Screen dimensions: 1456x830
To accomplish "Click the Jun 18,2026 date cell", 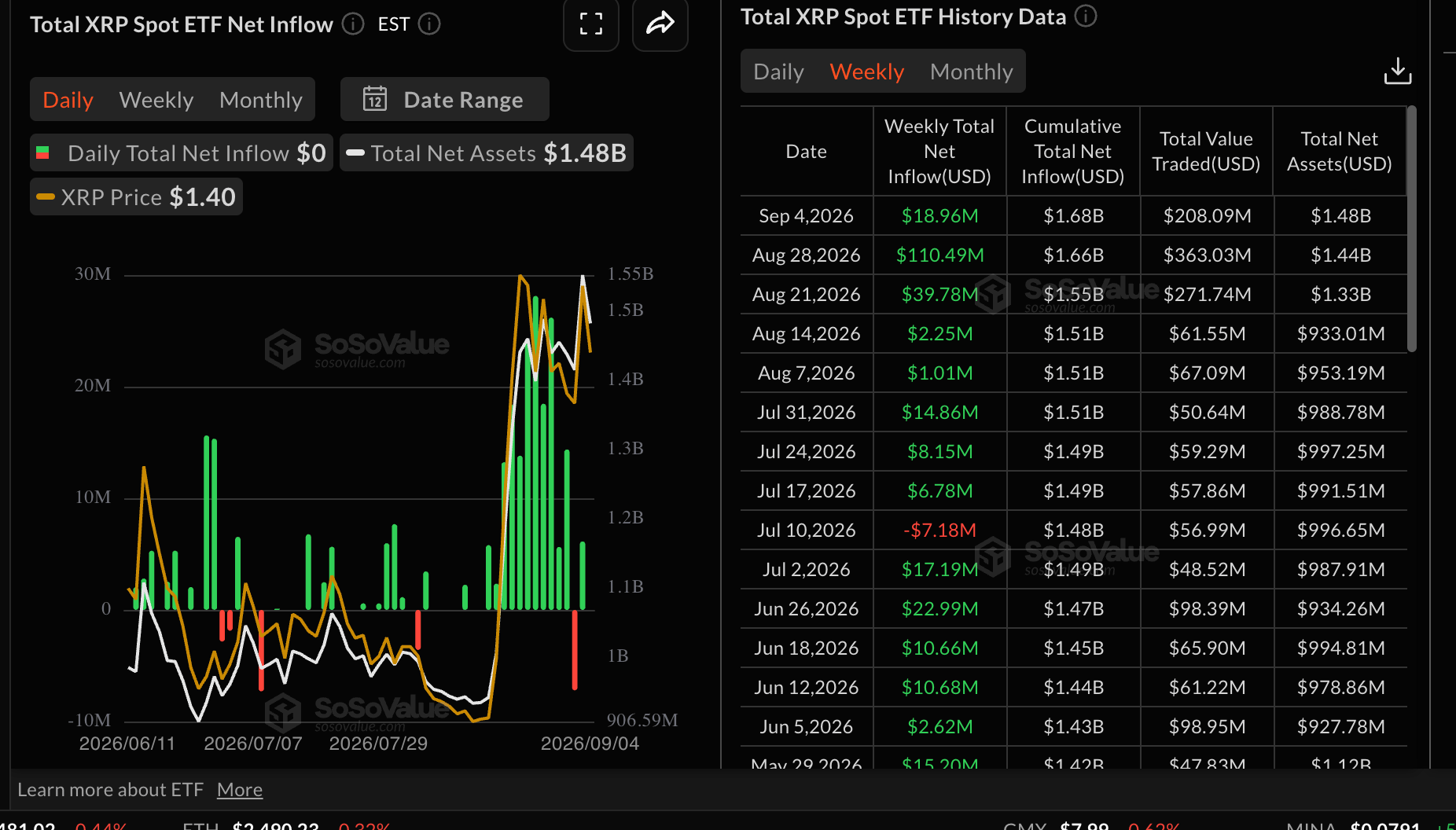I will click(x=807, y=648).
